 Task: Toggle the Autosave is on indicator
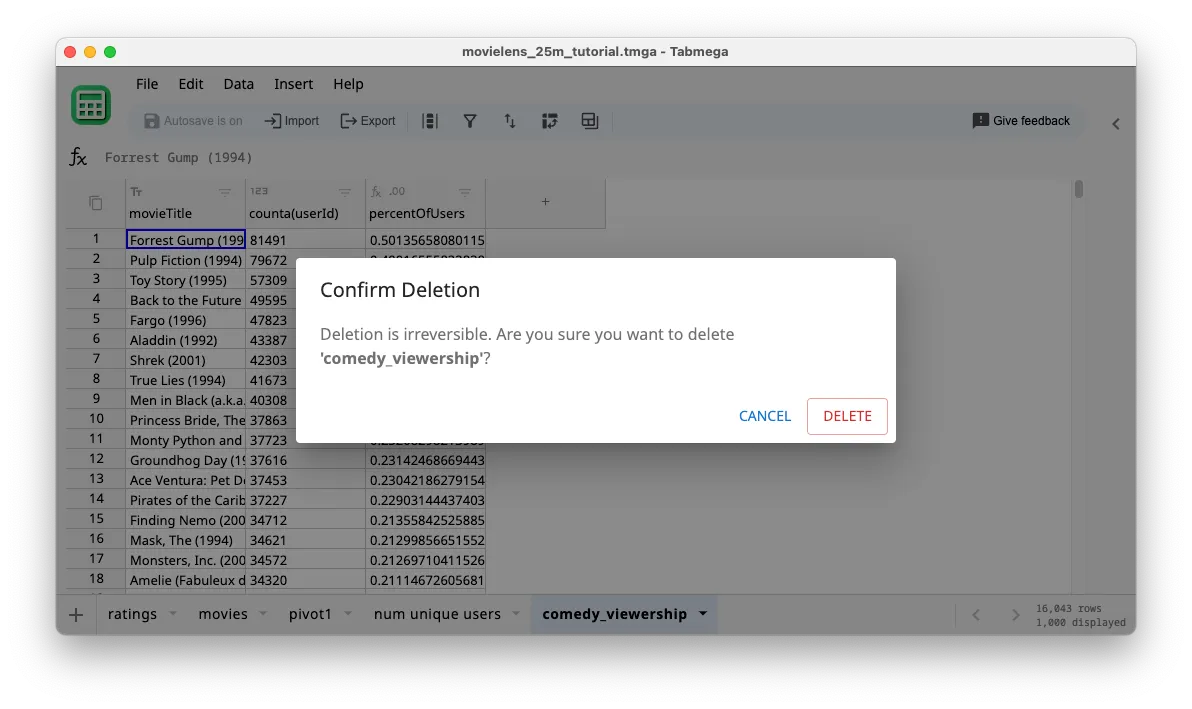click(194, 120)
